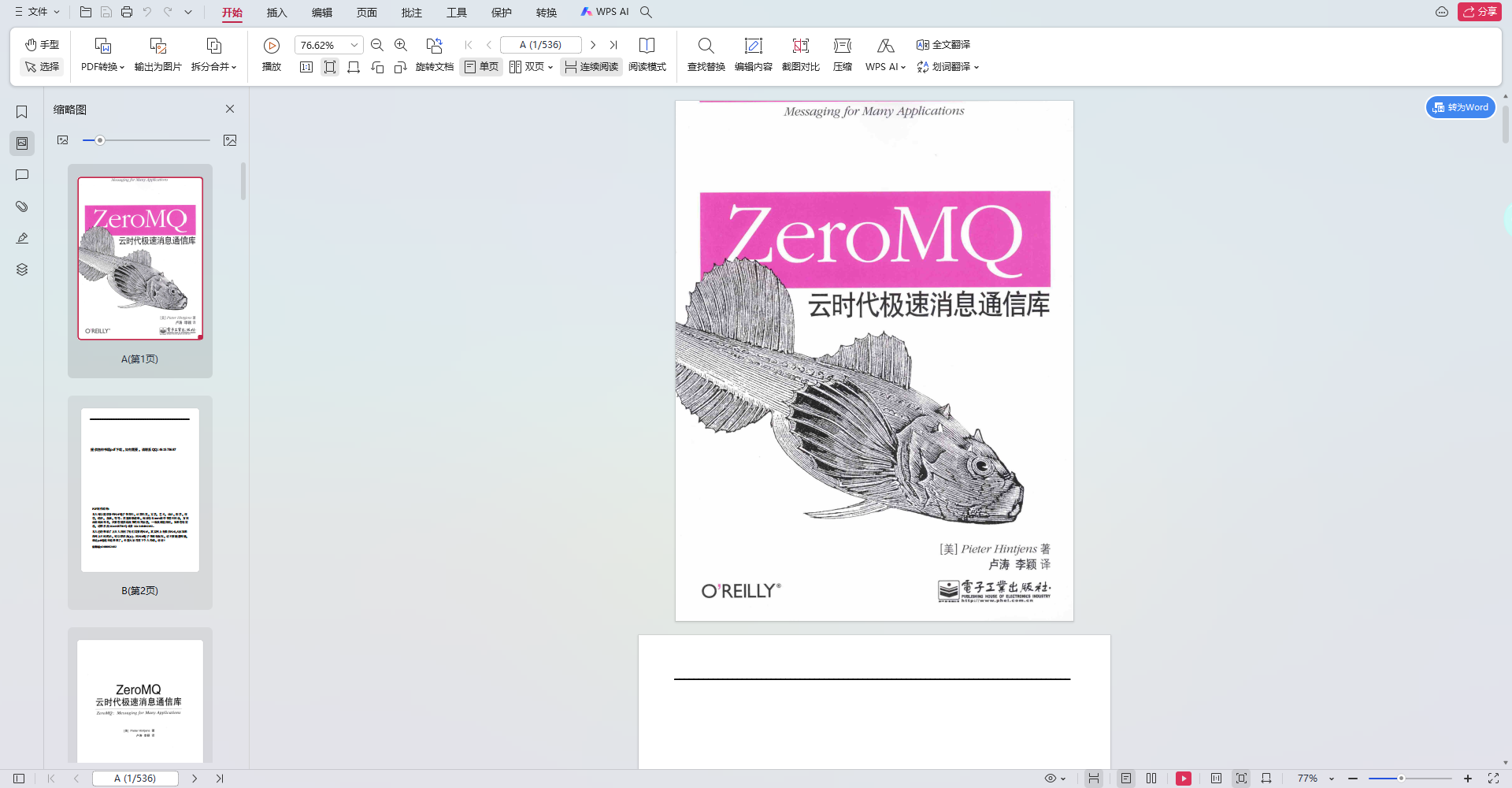1512x788 pixels.
Task: Open the attachments paperclip panel
Action: 22,206
